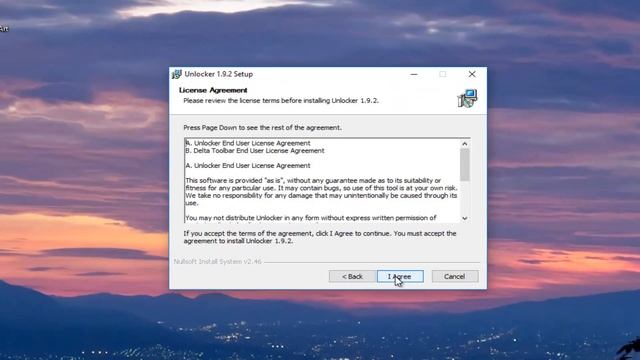Click the installer computer icon in header

click(x=467, y=98)
